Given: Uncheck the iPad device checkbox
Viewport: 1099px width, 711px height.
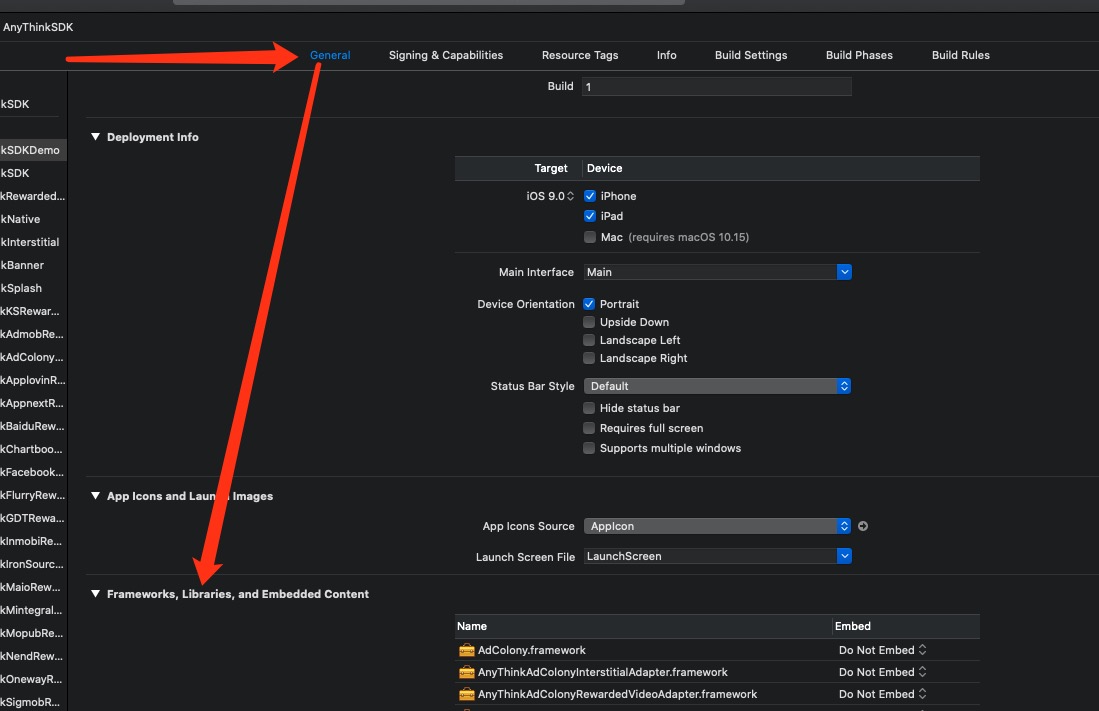Looking at the screenshot, I should click(x=590, y=216).
